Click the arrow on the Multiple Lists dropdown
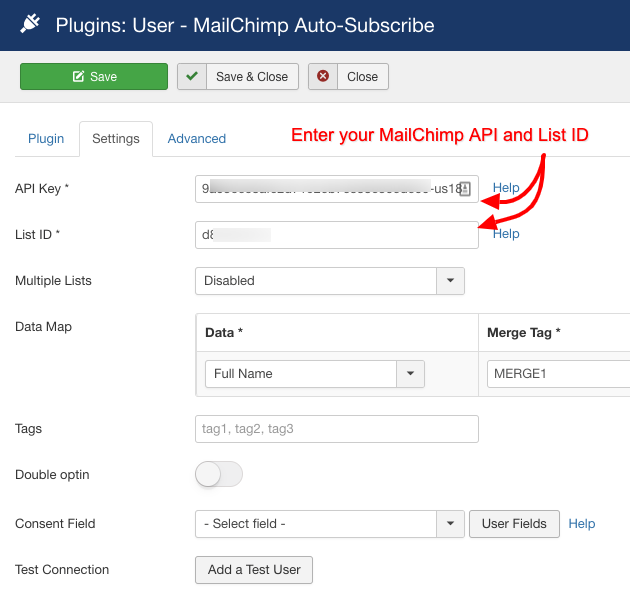 click(x=450, y=281)
